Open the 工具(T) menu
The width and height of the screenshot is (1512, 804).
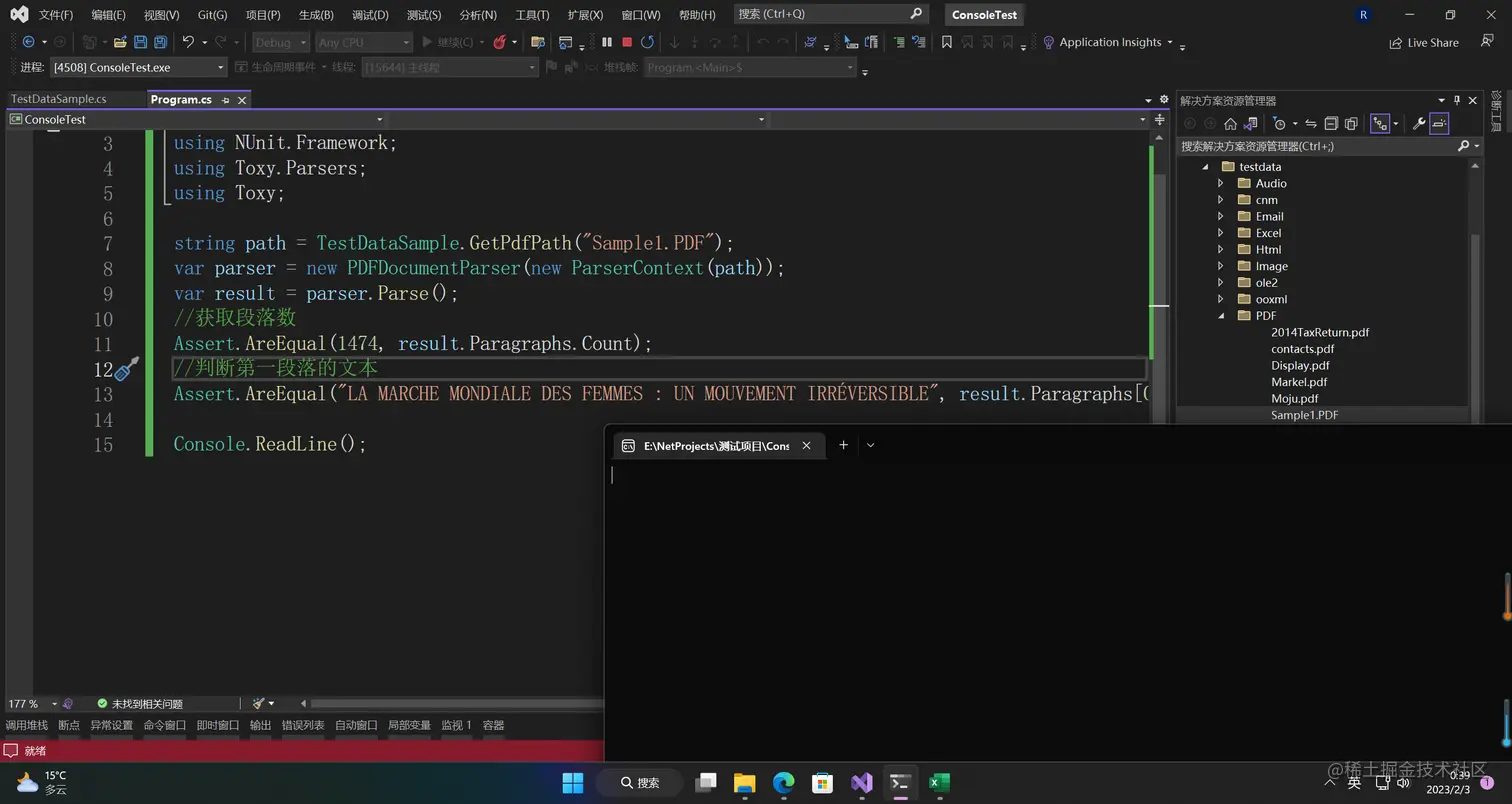[x=532, y=15]
